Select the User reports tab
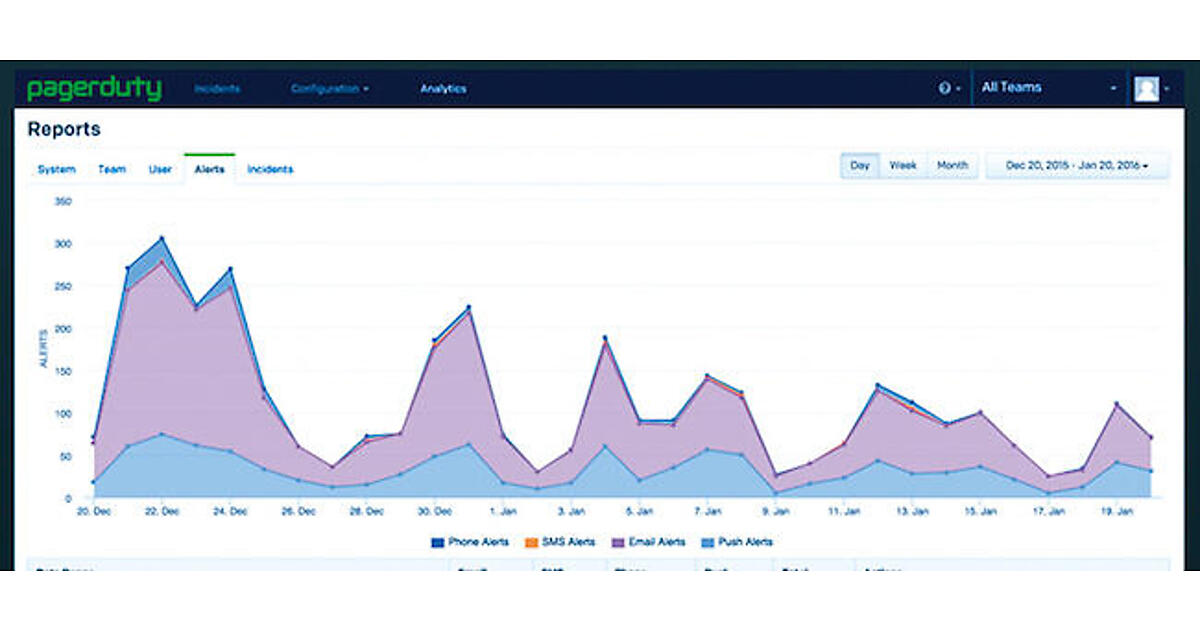1200x630 pixels. [160, 170]
